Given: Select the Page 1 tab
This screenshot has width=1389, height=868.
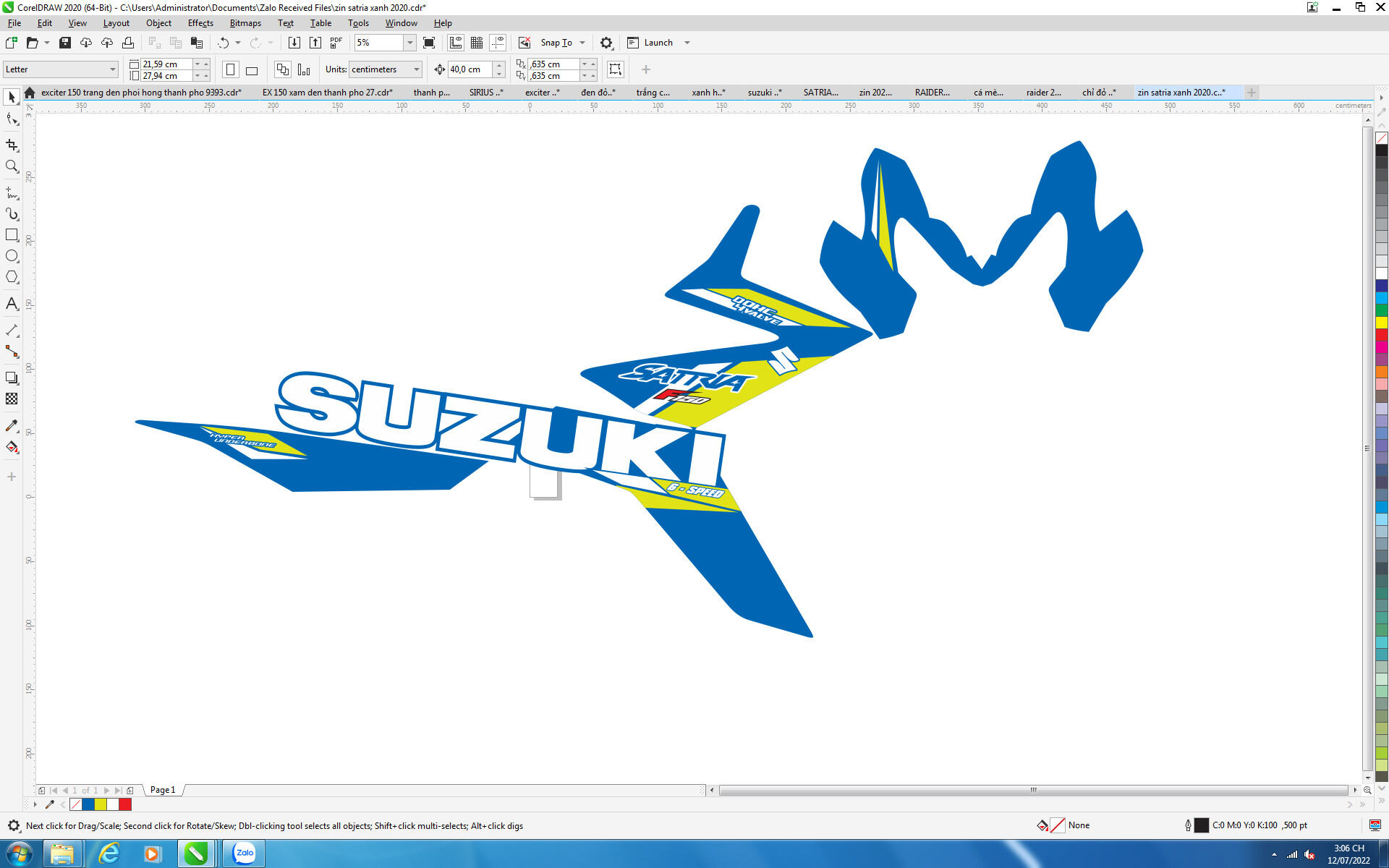Looking at the screenshot, I should (x=163, y=790).
